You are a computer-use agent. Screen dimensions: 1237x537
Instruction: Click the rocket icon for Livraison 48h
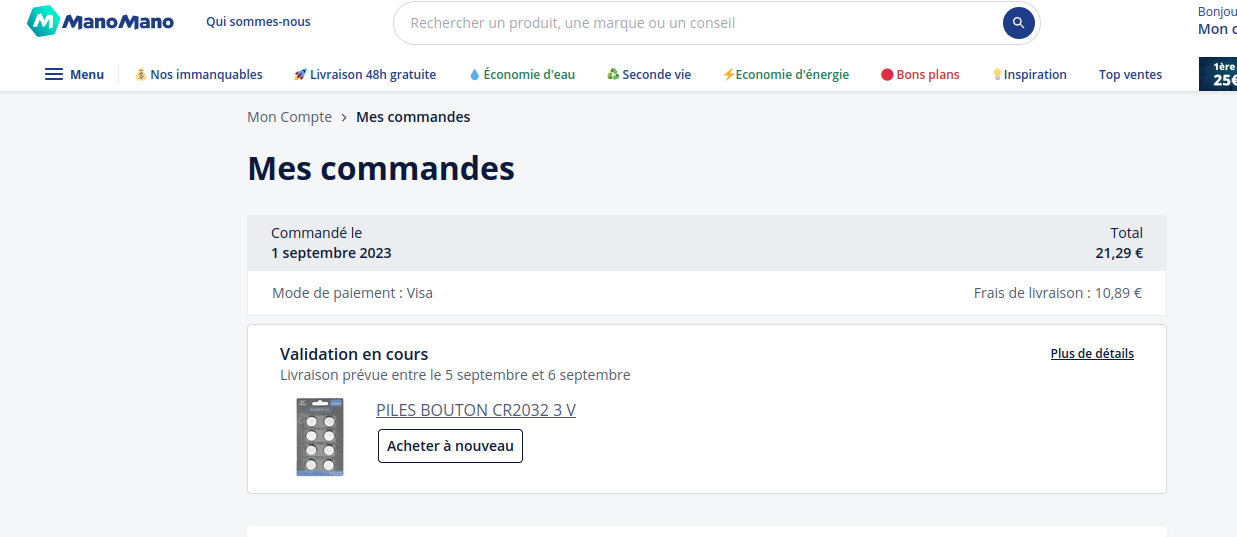[x=300, y=74]
